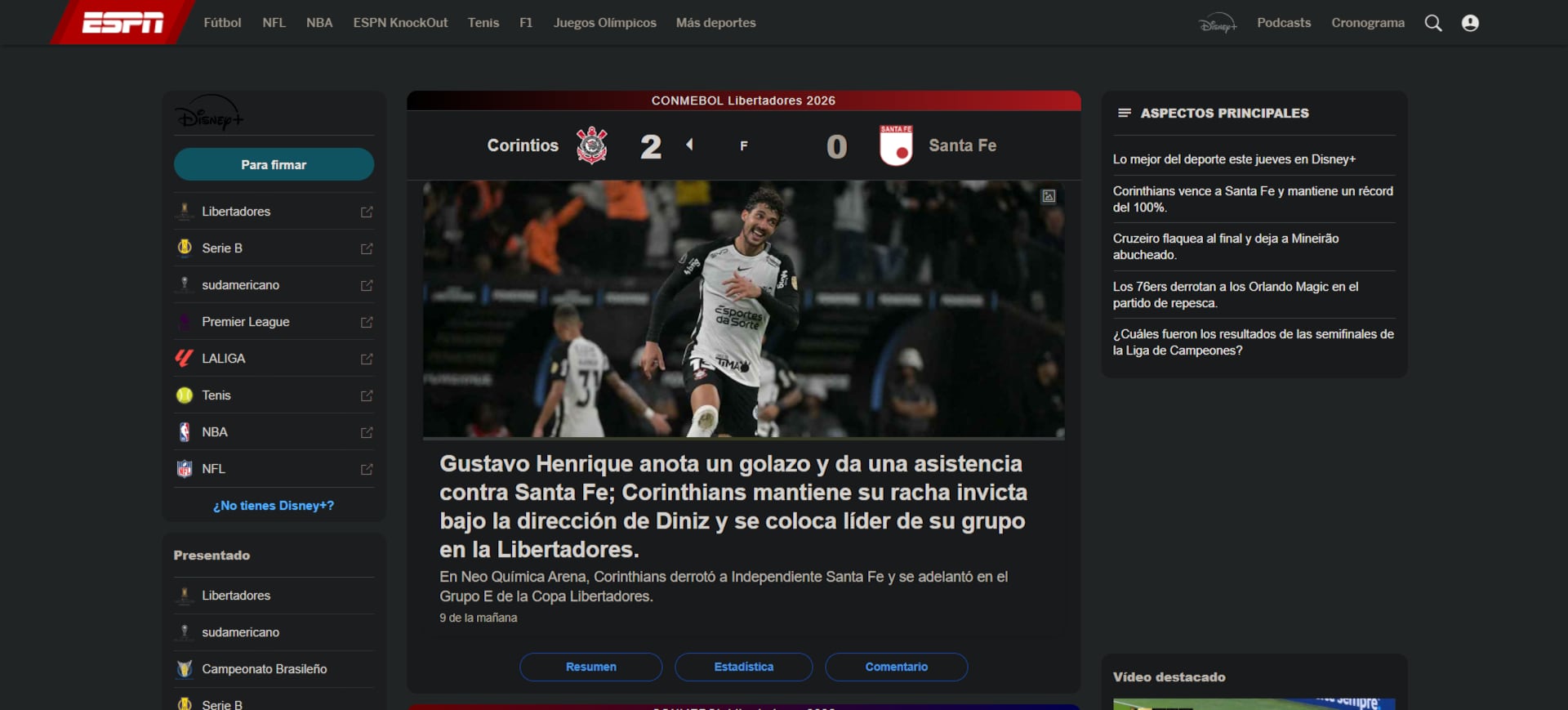Click the Serie B badge under Disney+
This screenshot has height=710, width=1568.
(185, 248)
